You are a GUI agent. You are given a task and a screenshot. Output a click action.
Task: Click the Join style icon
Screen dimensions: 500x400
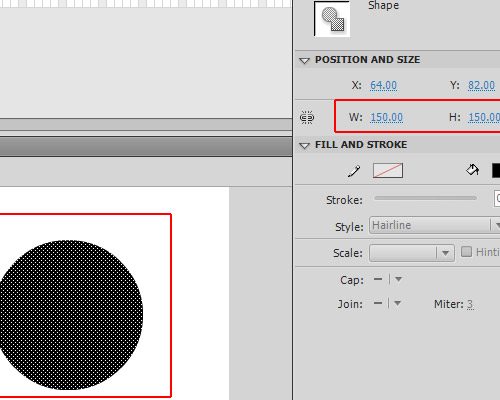tap(378, 303)
